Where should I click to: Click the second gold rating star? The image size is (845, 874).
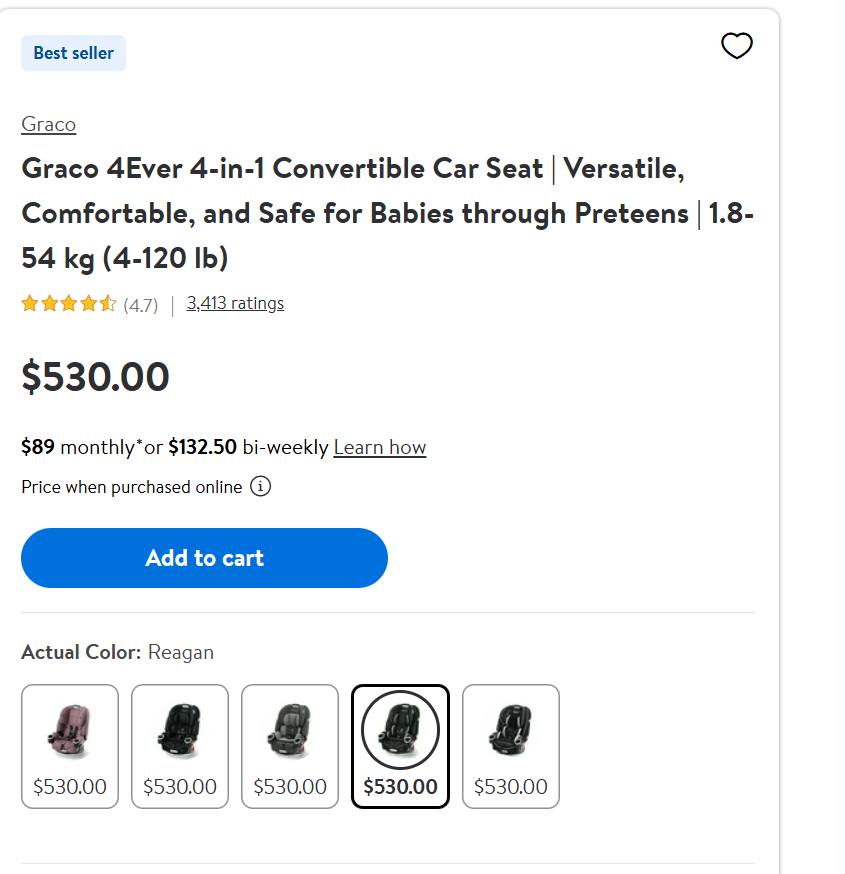click(x=49, y=302)
